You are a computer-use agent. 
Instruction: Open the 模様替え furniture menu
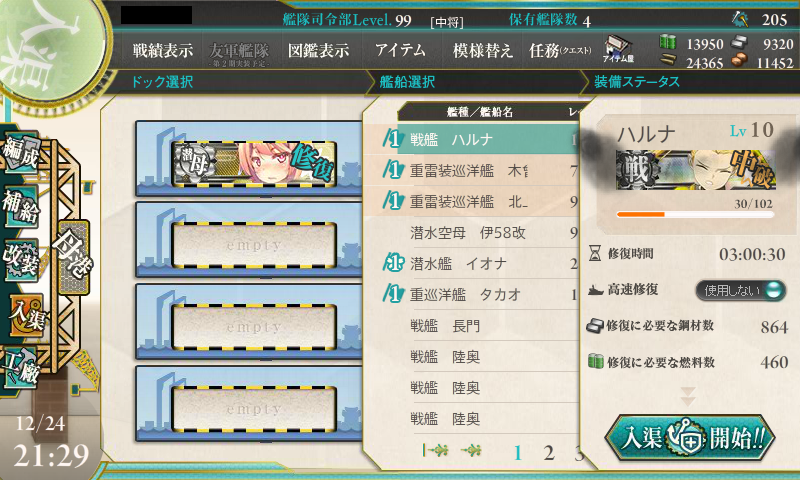[x=482, y=50]
